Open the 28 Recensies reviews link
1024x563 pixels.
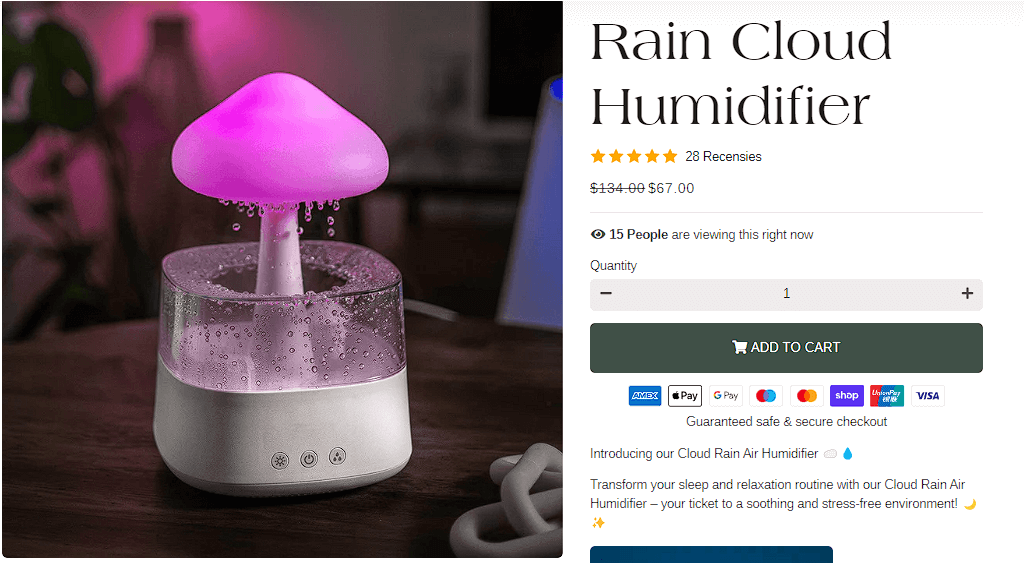point(723,157)
